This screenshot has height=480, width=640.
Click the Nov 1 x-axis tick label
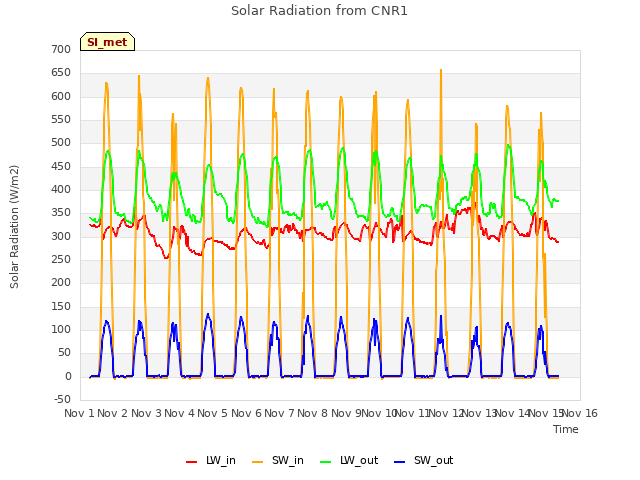[79, 413]
